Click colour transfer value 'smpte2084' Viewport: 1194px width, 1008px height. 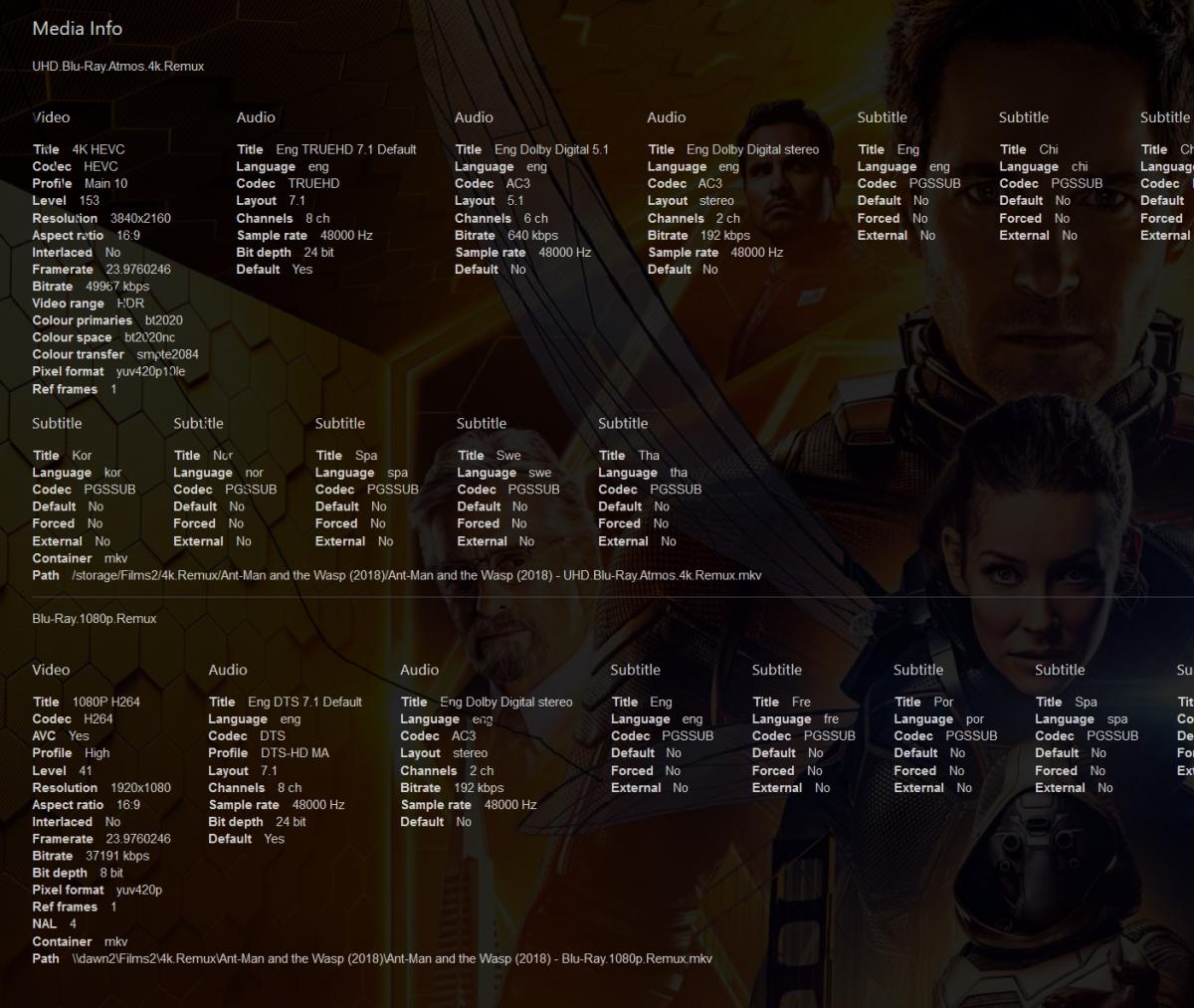point(168,354)
